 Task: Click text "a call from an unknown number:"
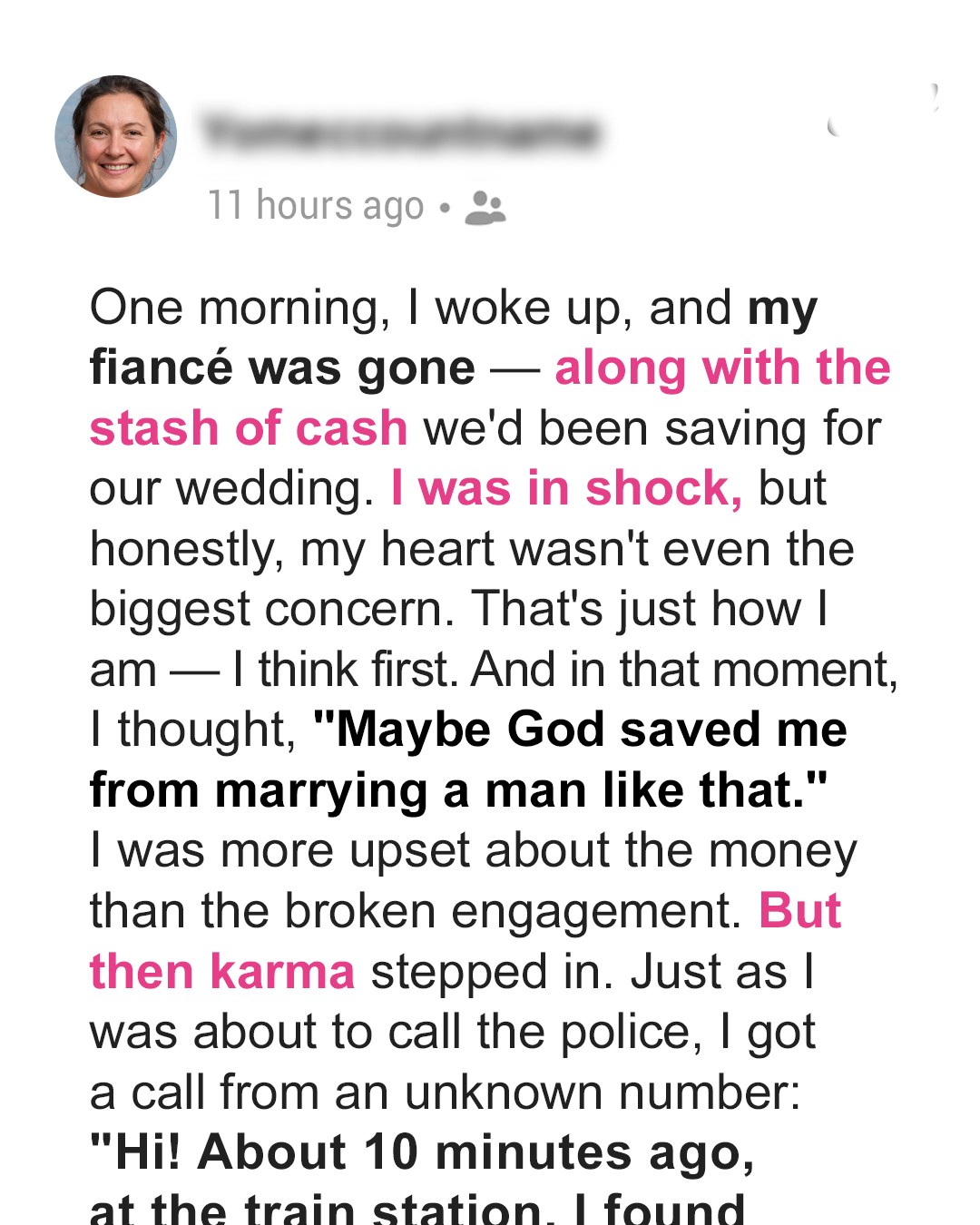pos(445,1093)
